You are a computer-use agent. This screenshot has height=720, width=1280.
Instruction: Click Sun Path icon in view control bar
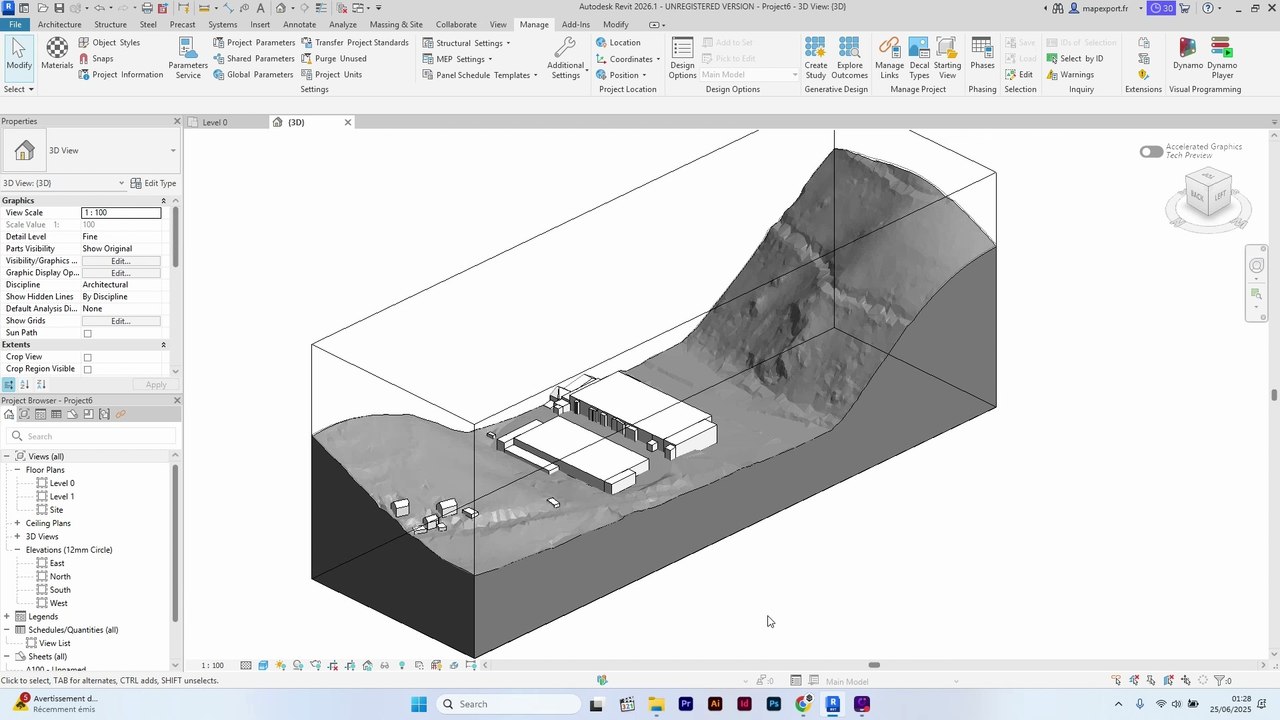(281, 666)
